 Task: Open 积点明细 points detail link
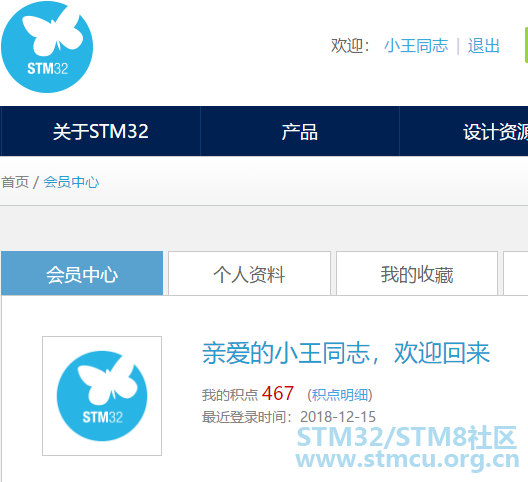(x=340, y=395)
